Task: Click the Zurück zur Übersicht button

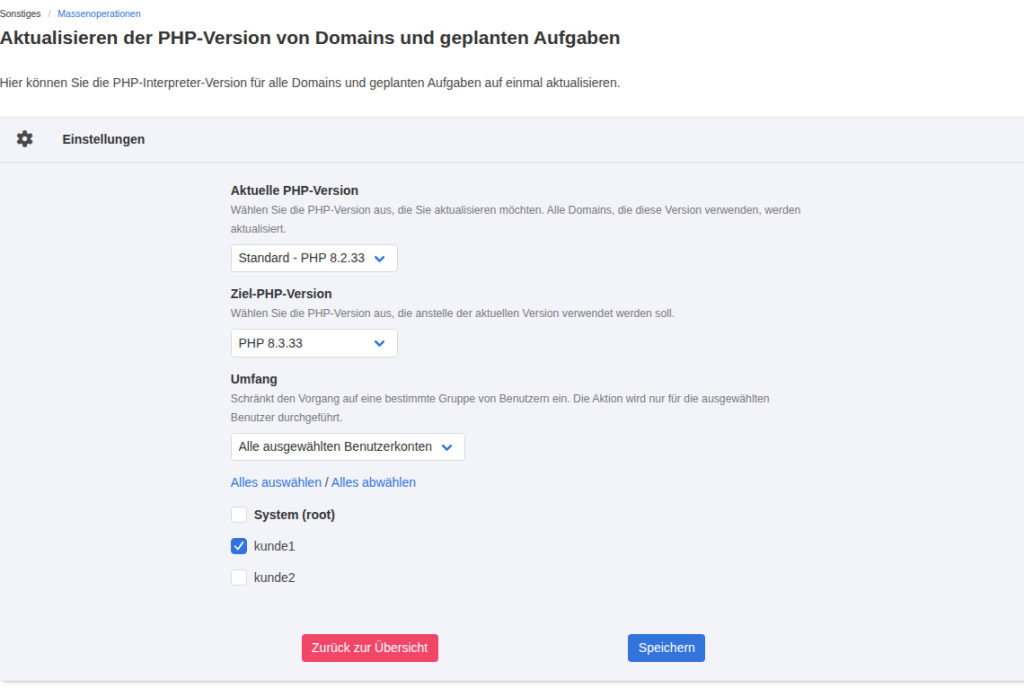Action: click(370, 648)
